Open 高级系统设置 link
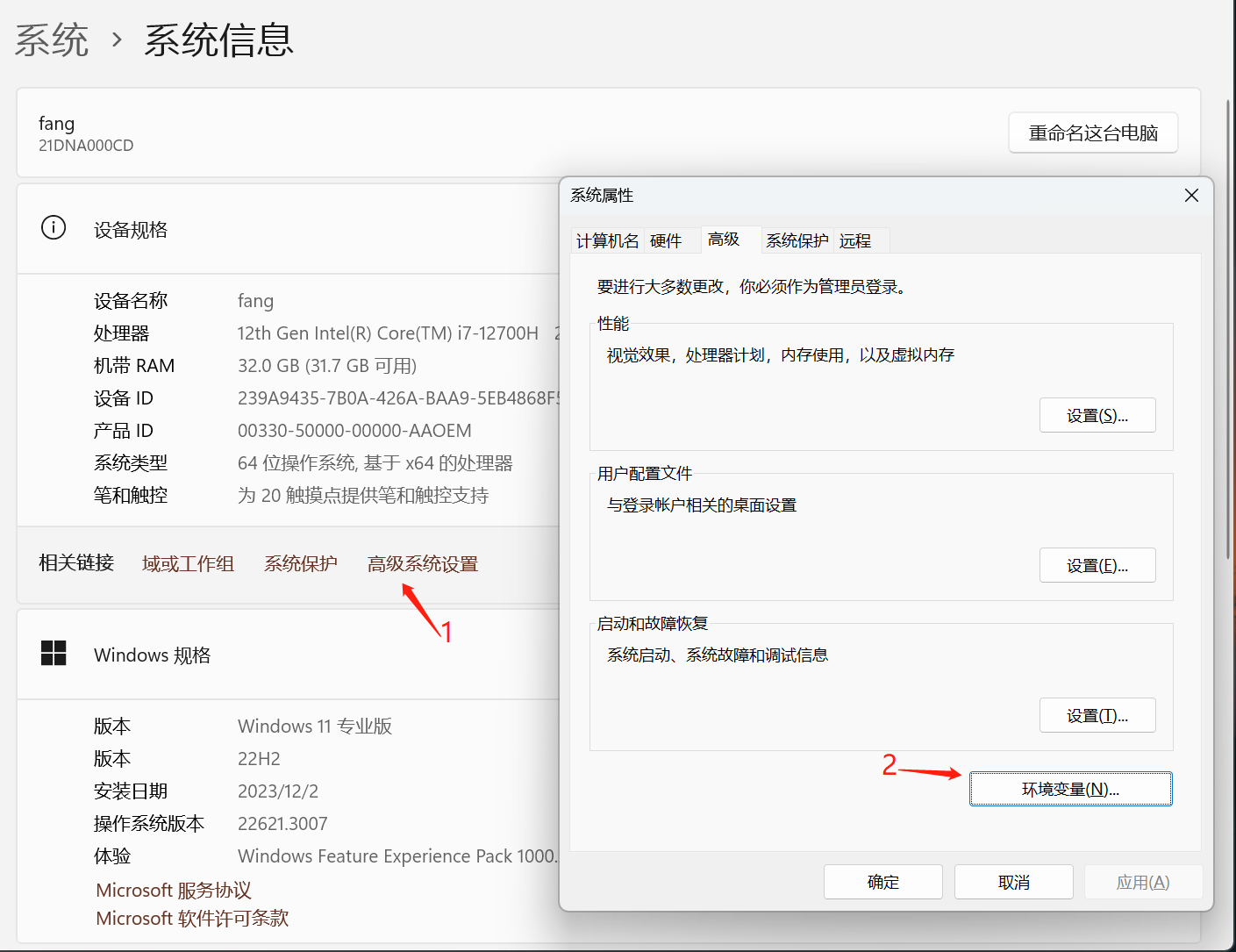This screenshot has height=952, width=1236. click(x=423, y=563)
